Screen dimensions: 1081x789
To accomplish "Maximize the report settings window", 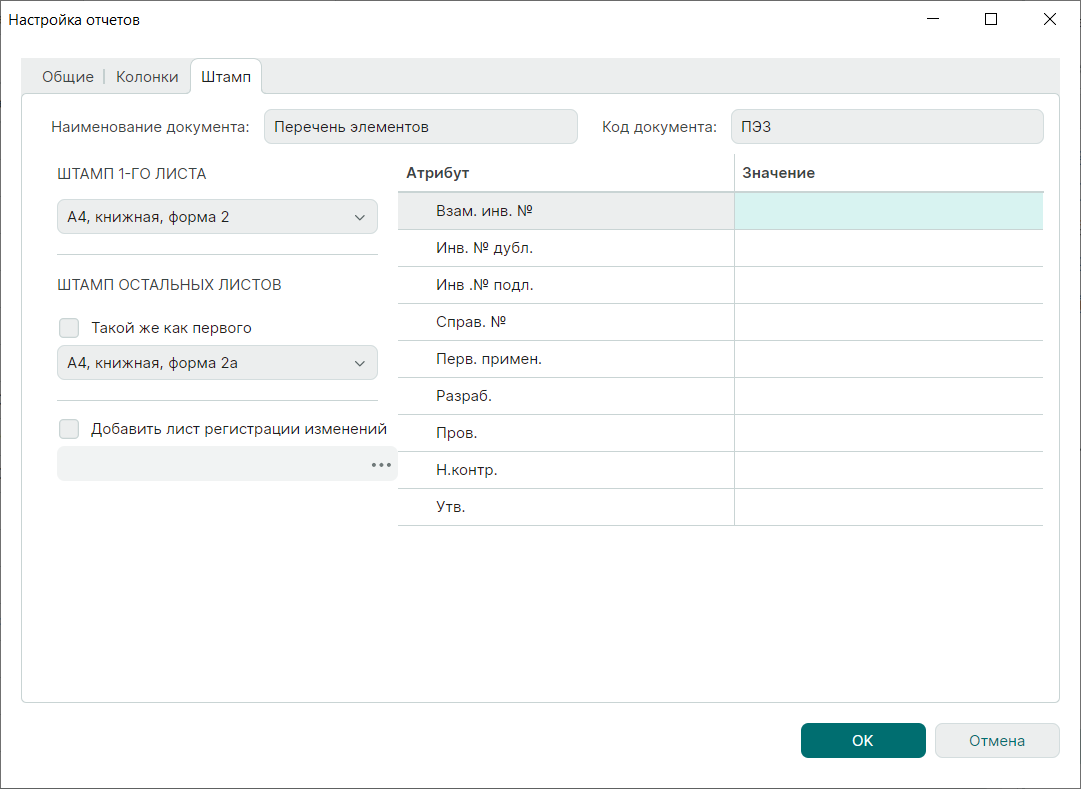I will point(991,19).
